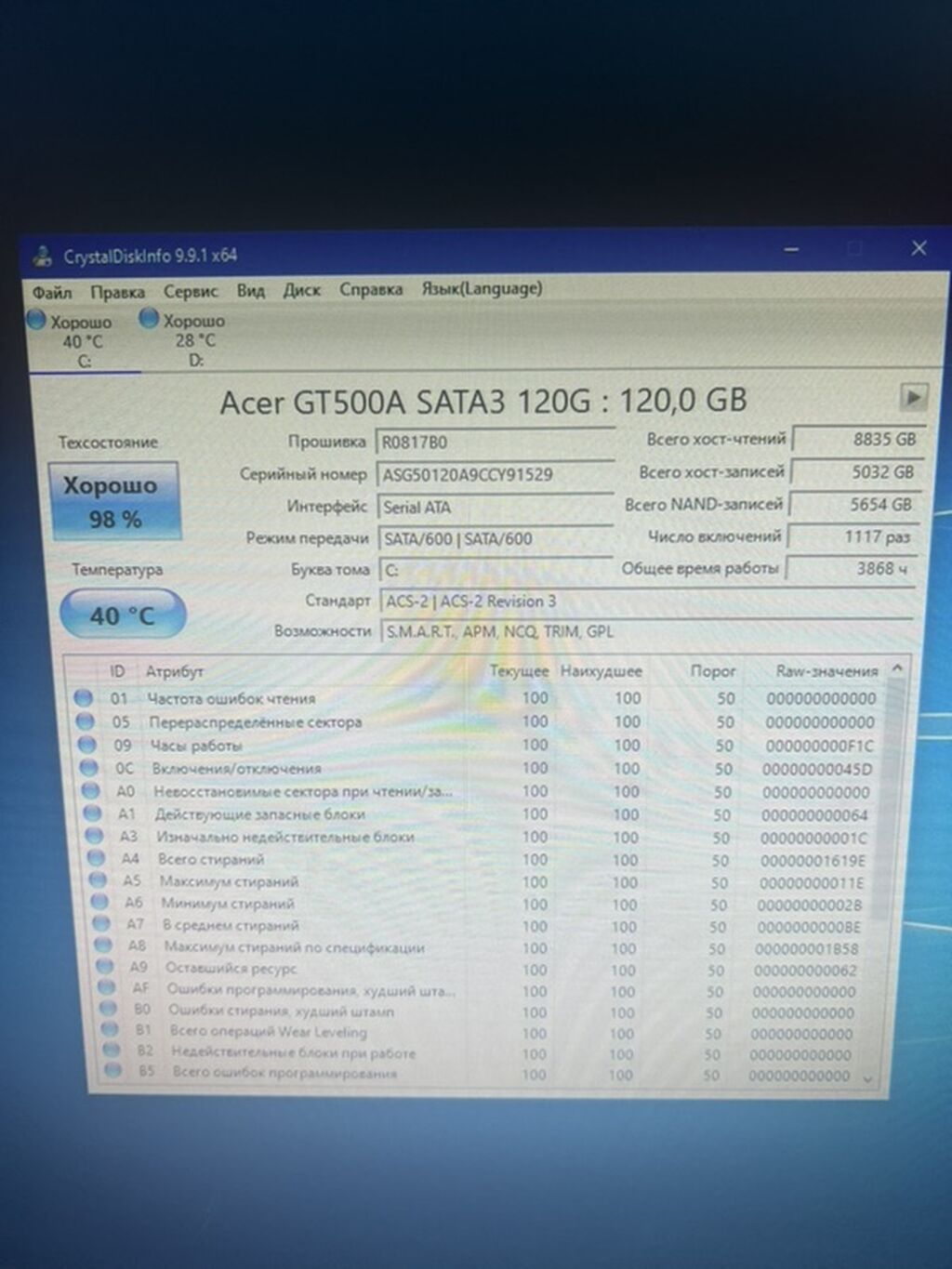952x1269 pixels.
Task: Open the Вид menu
Action: pos(250,290)
